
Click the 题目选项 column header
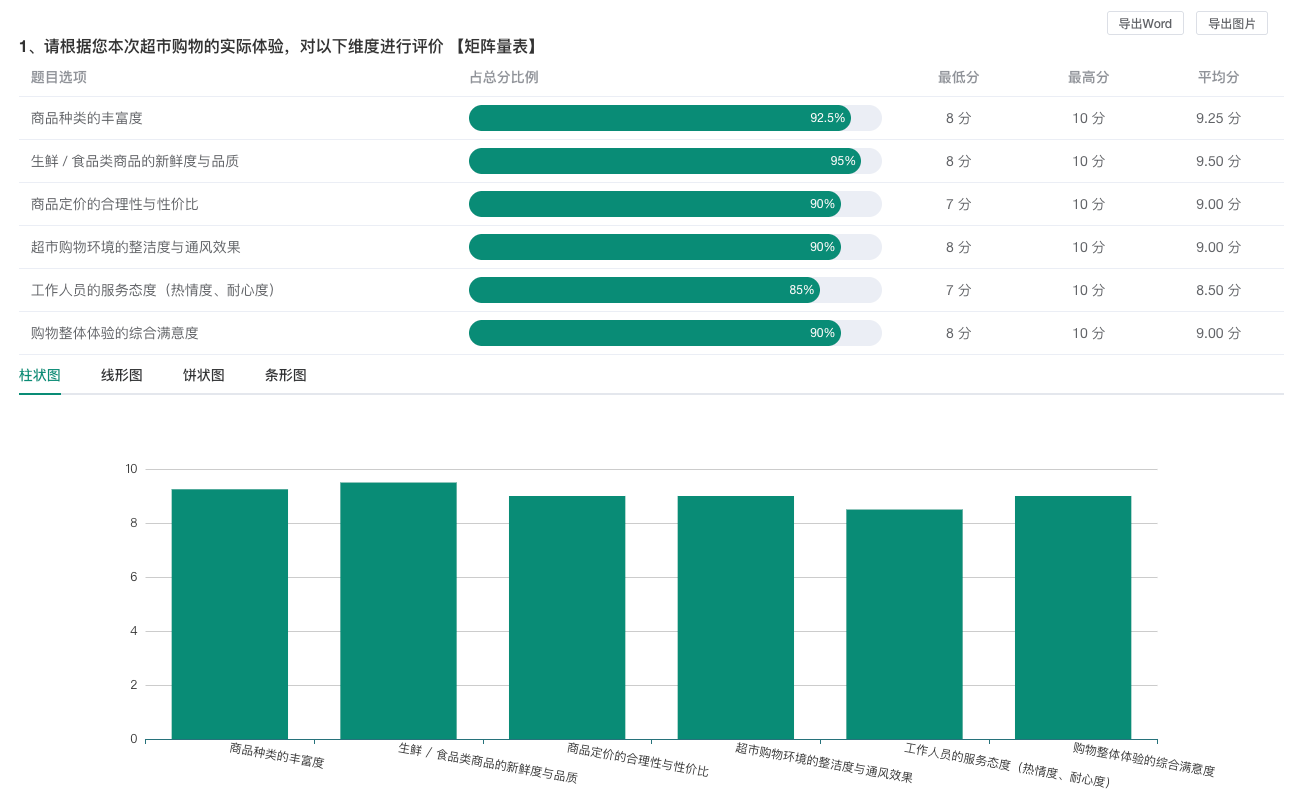coord(59,77)
